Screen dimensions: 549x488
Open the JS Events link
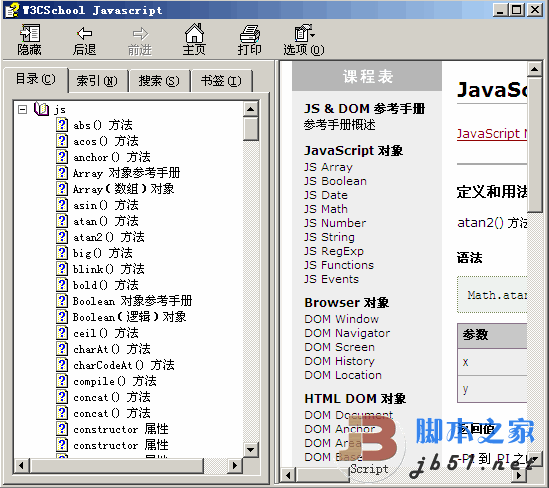331,279
